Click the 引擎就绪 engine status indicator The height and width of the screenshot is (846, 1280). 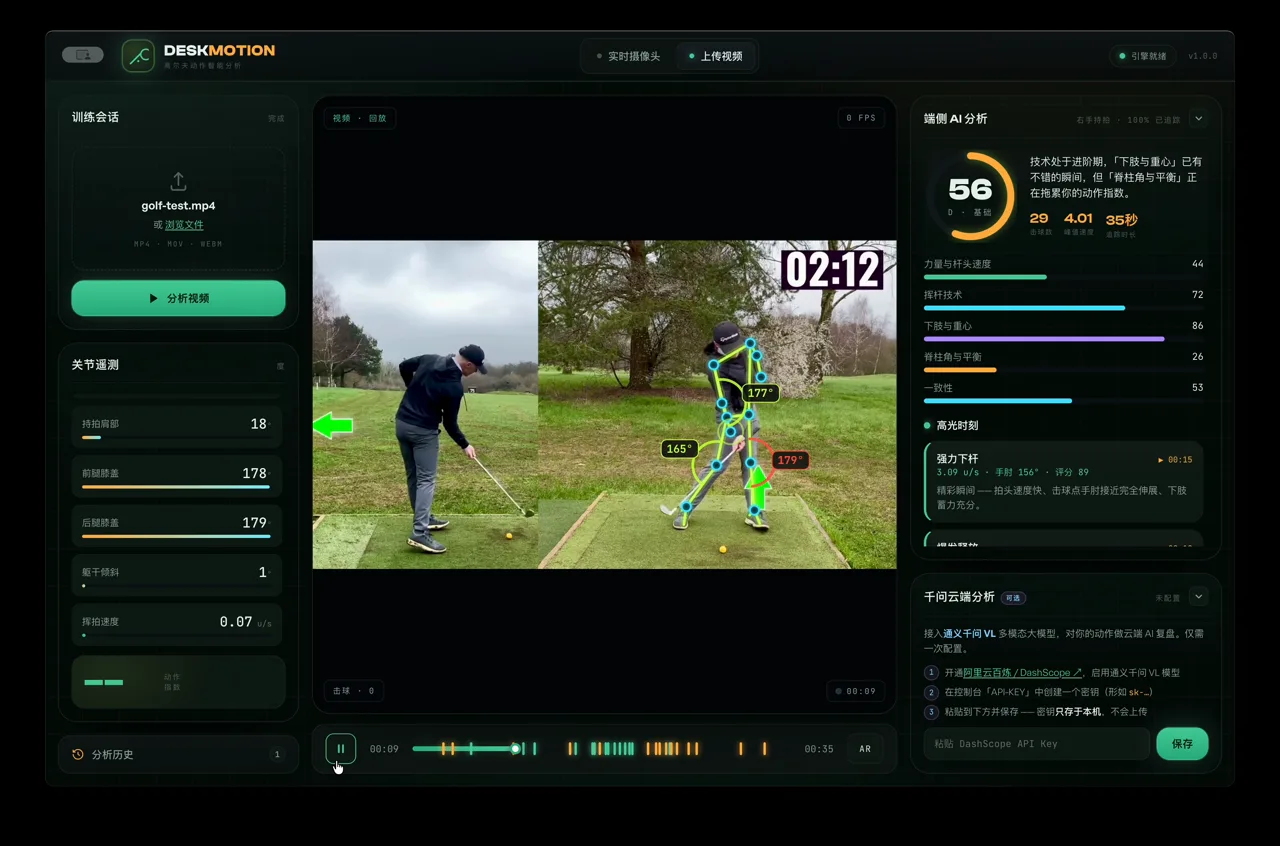(x=1142, y=56)
